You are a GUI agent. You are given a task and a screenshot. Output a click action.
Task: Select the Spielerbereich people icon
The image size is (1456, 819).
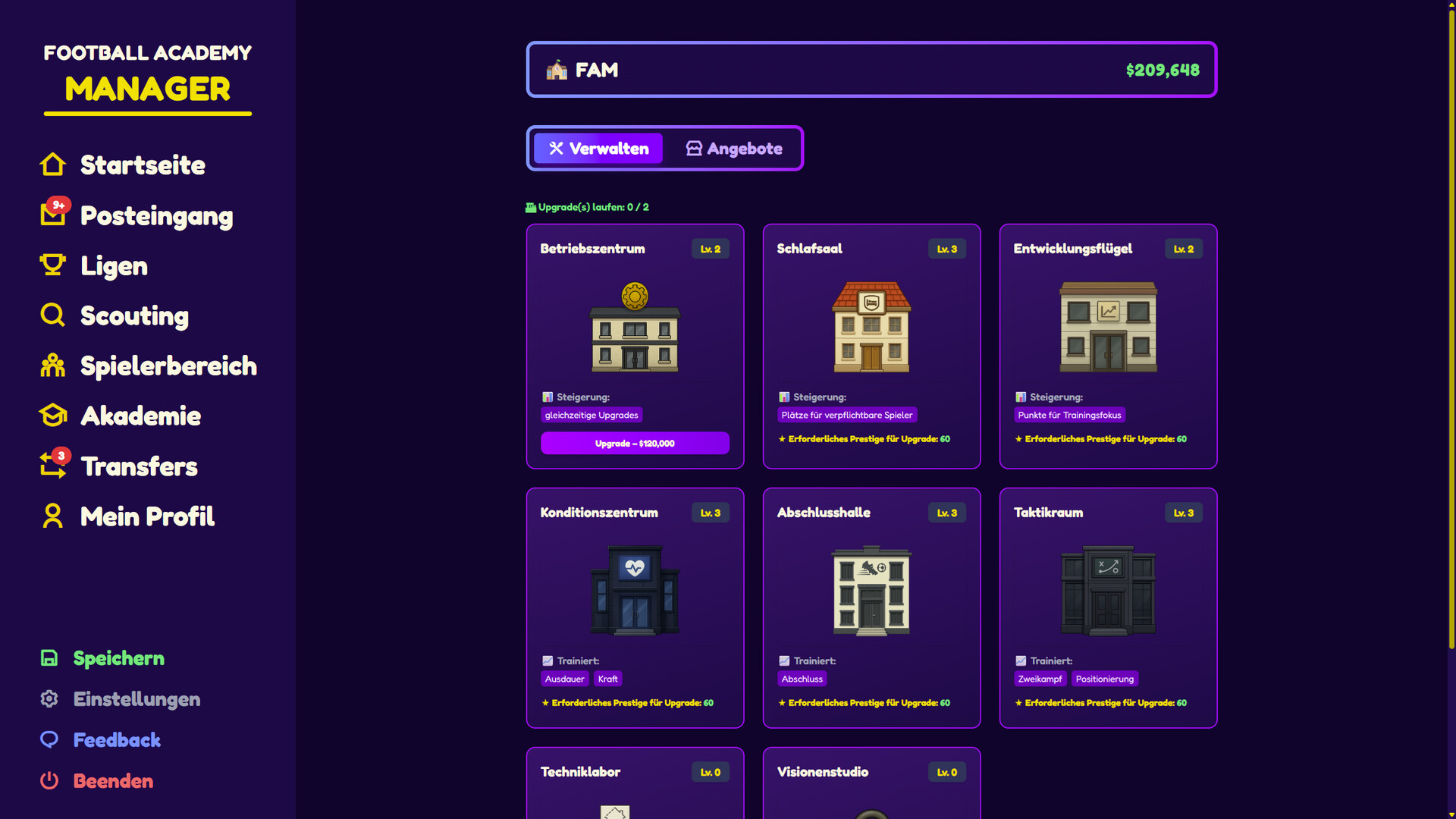click(52, 366)
